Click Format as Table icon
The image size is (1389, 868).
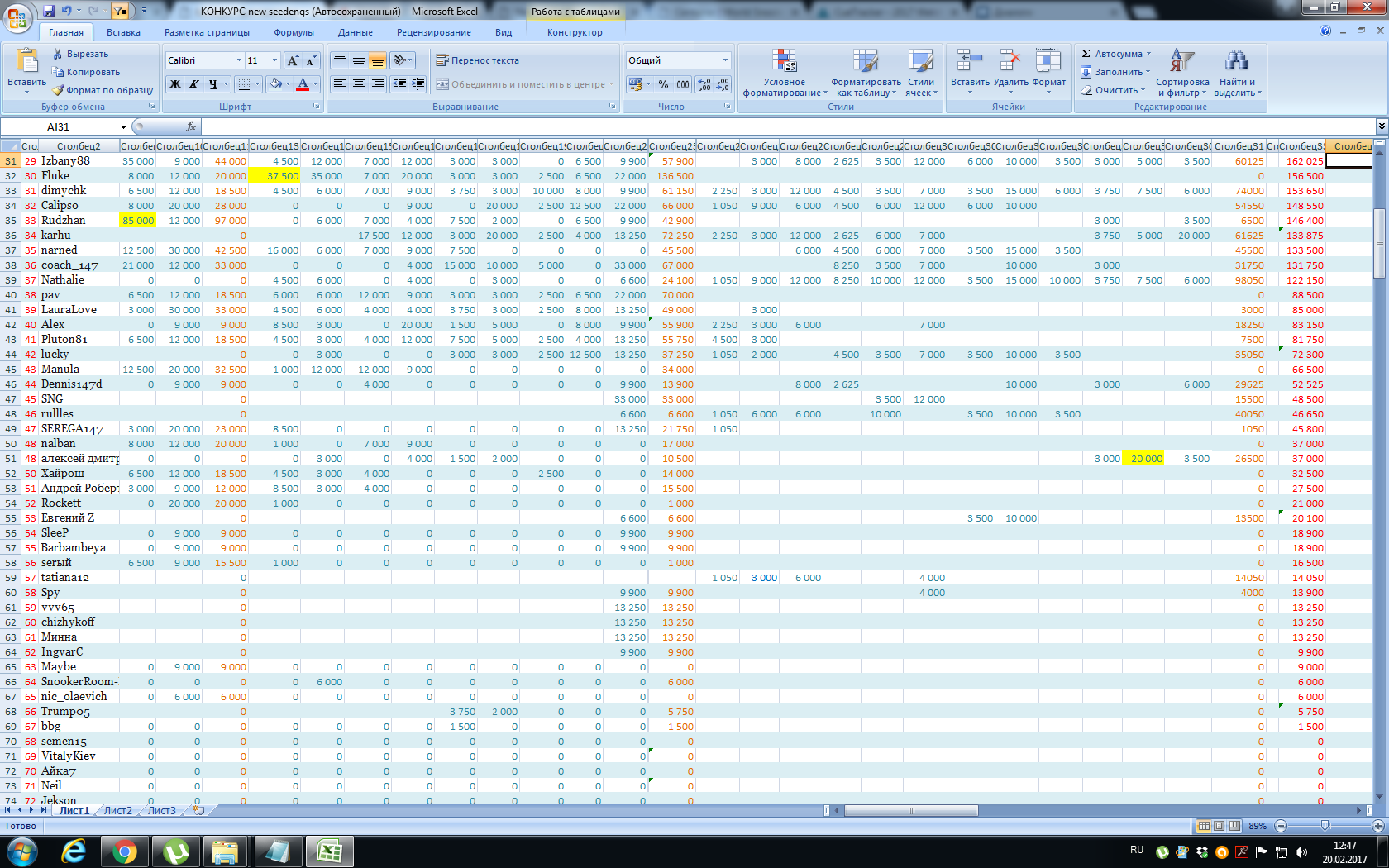pos(866,62)
